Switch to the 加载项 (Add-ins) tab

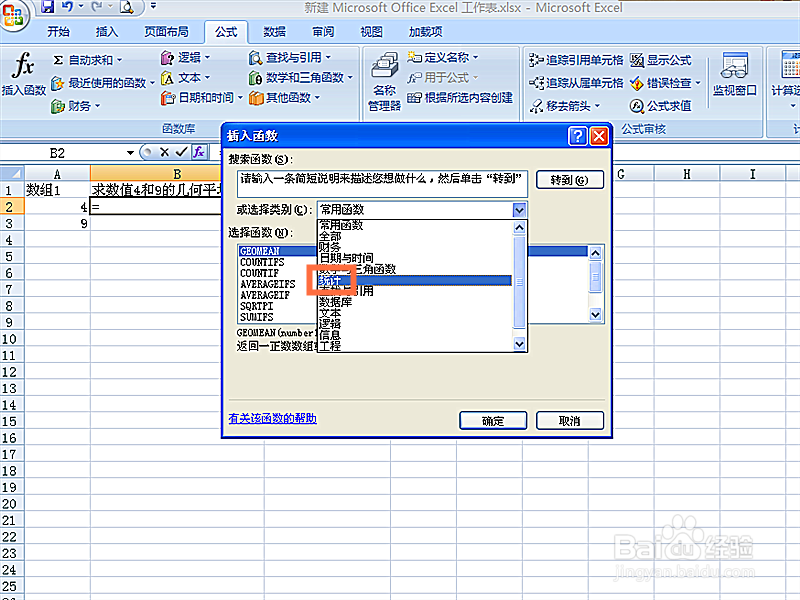coord(426,32)
